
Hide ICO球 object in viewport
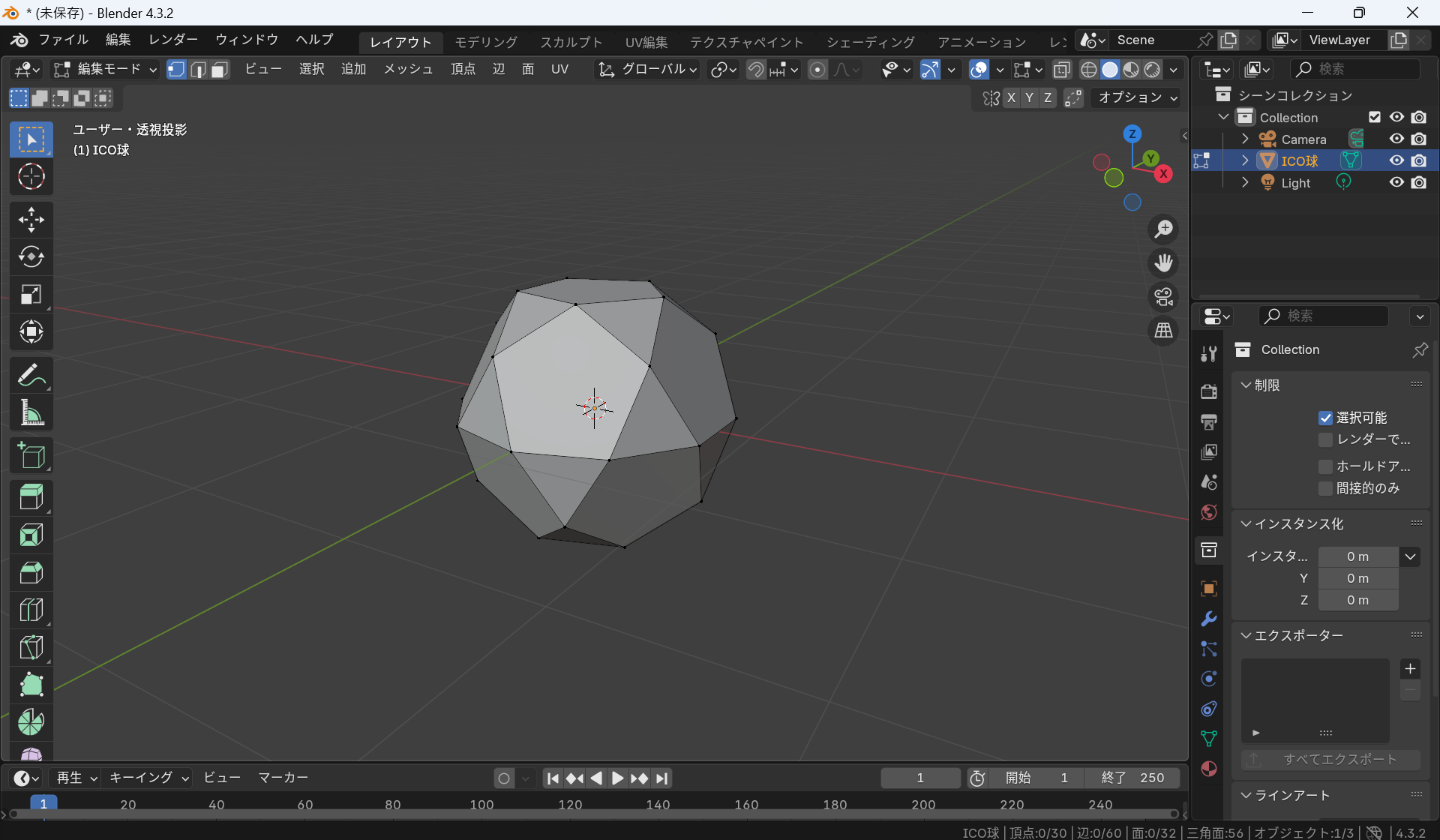(1396, 160)
